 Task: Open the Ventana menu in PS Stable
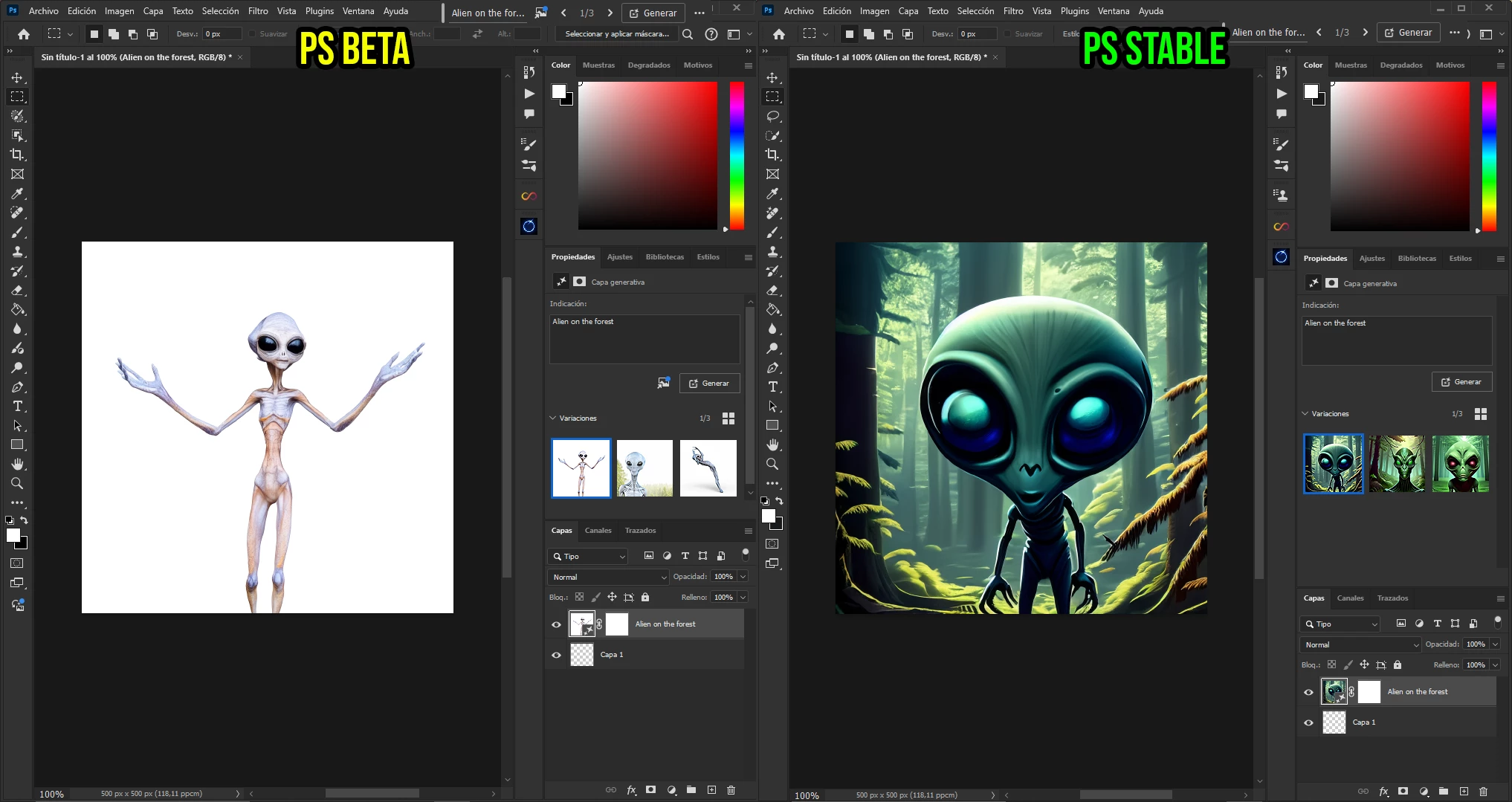click(x=1113, y=11)
